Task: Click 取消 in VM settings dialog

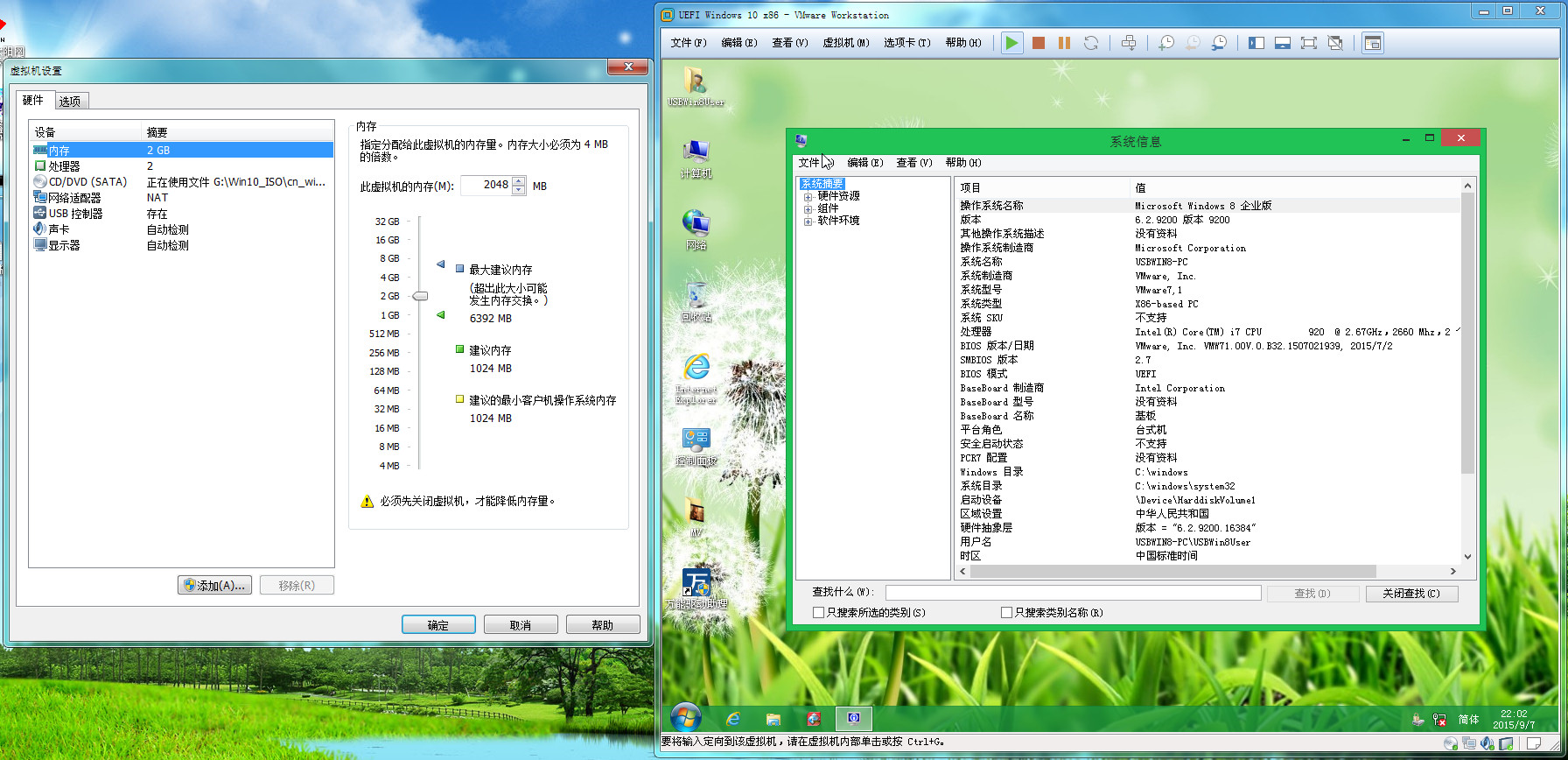Action: (x=521, y=625)
